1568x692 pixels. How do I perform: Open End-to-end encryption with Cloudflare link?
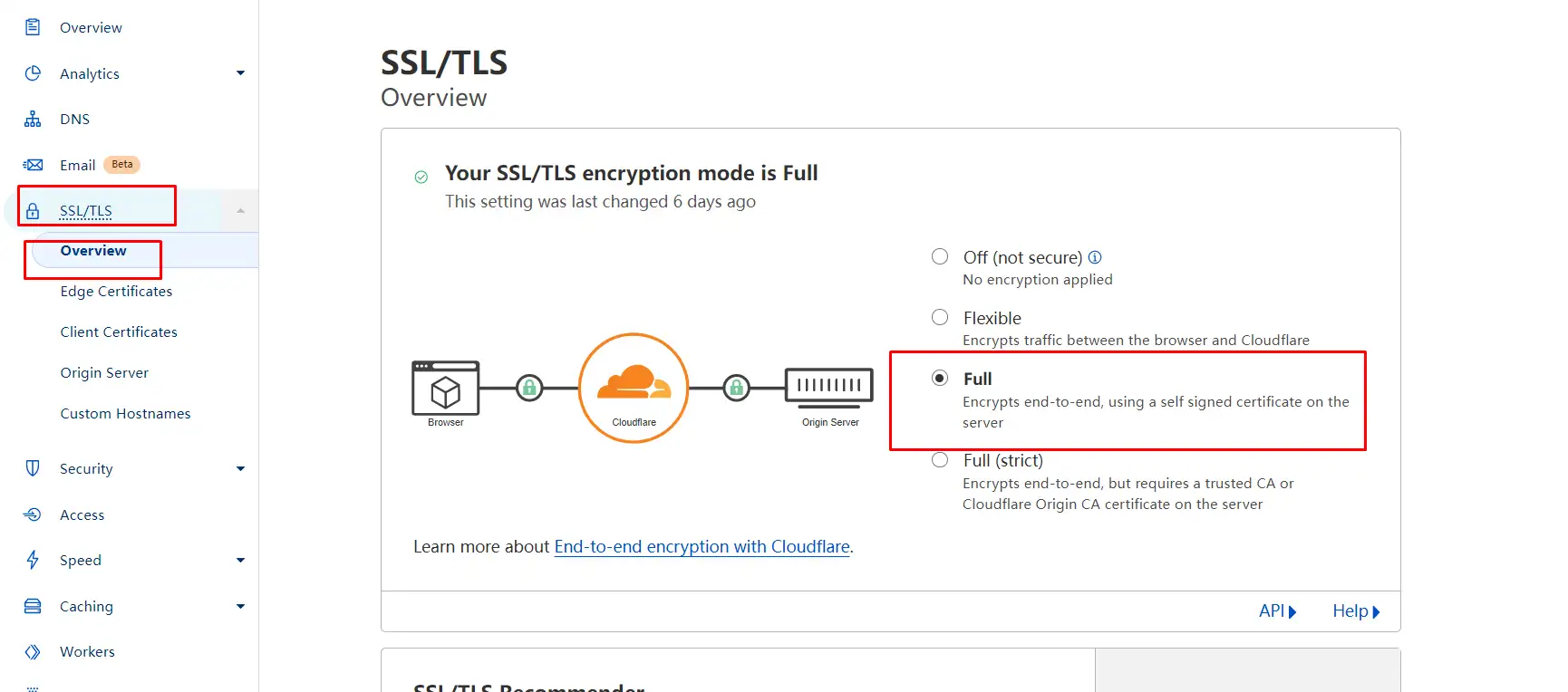[702, 546]
